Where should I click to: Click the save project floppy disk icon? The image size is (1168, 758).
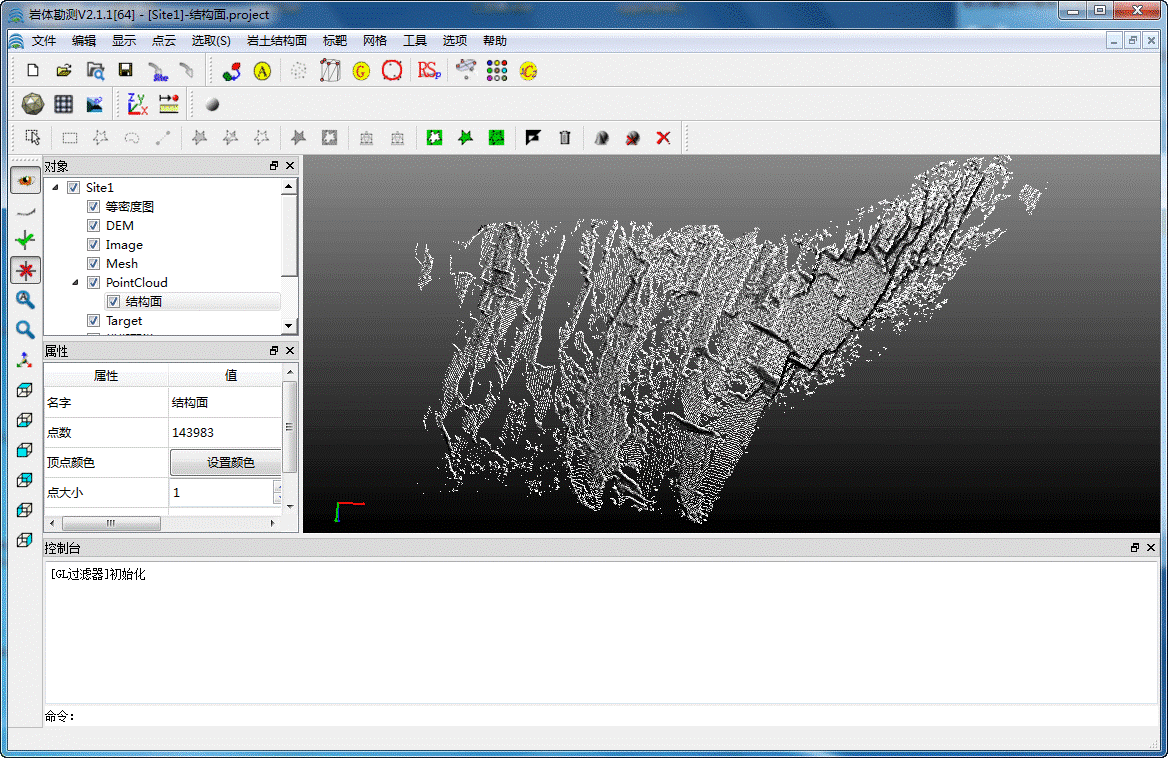pos(125,71)
